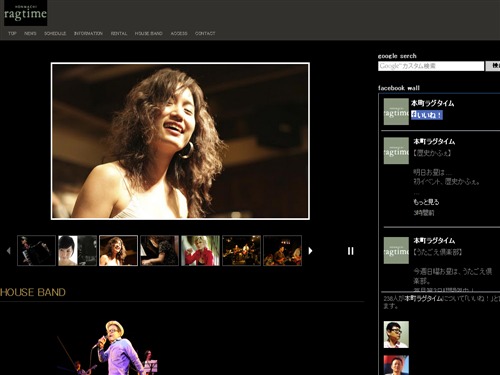Go to the SCHEDULE page

(x=55, y=33)
